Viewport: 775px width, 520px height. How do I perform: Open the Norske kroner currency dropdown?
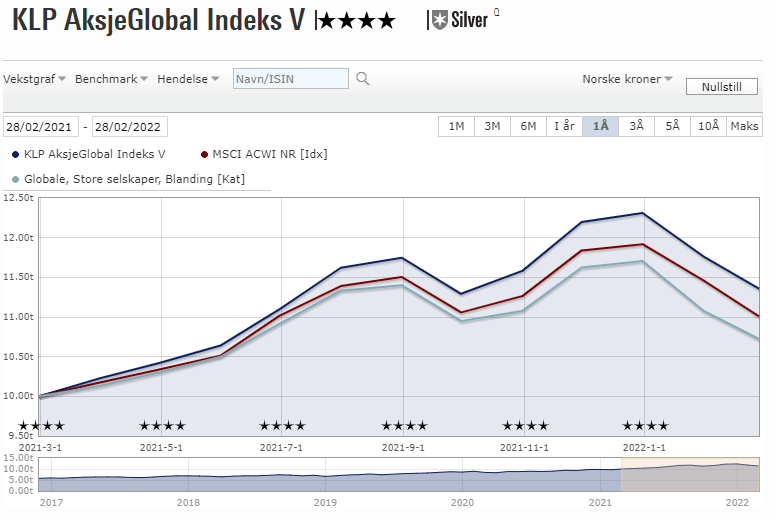(x=627, y=79)
